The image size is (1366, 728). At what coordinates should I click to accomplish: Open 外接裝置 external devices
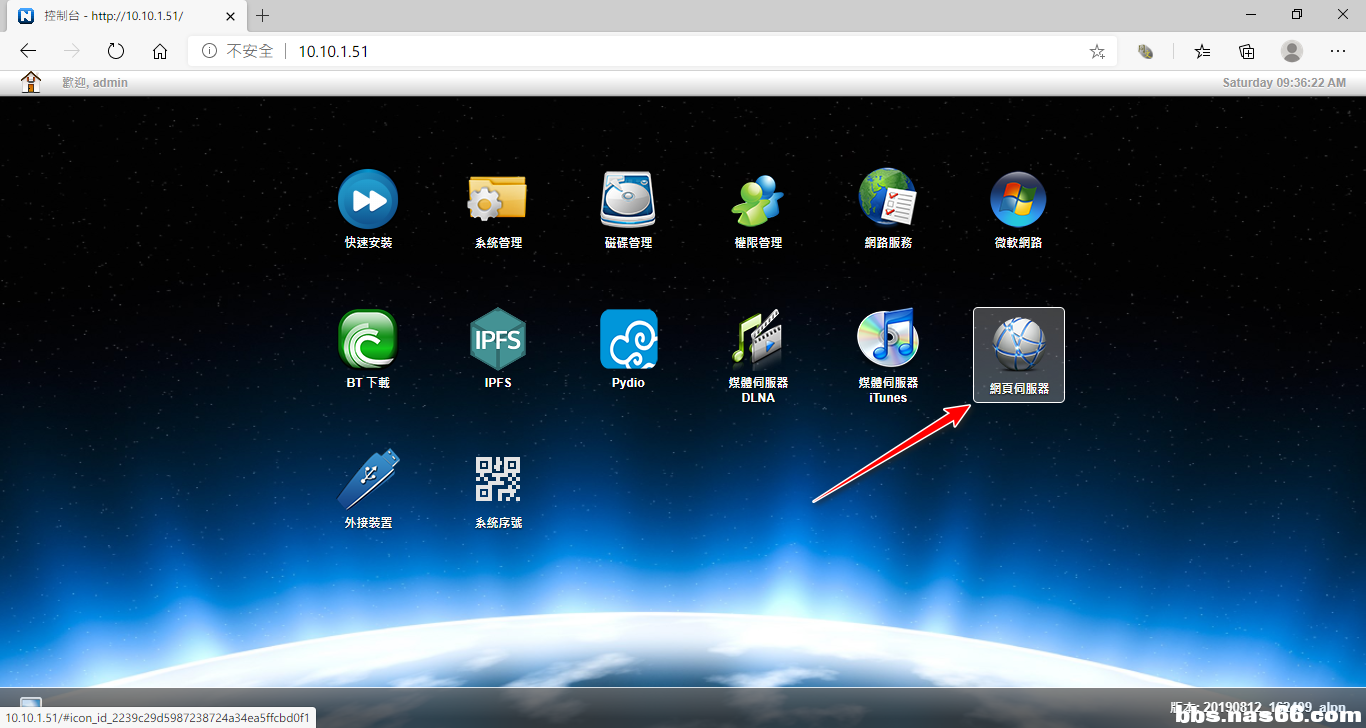[368, 489]
